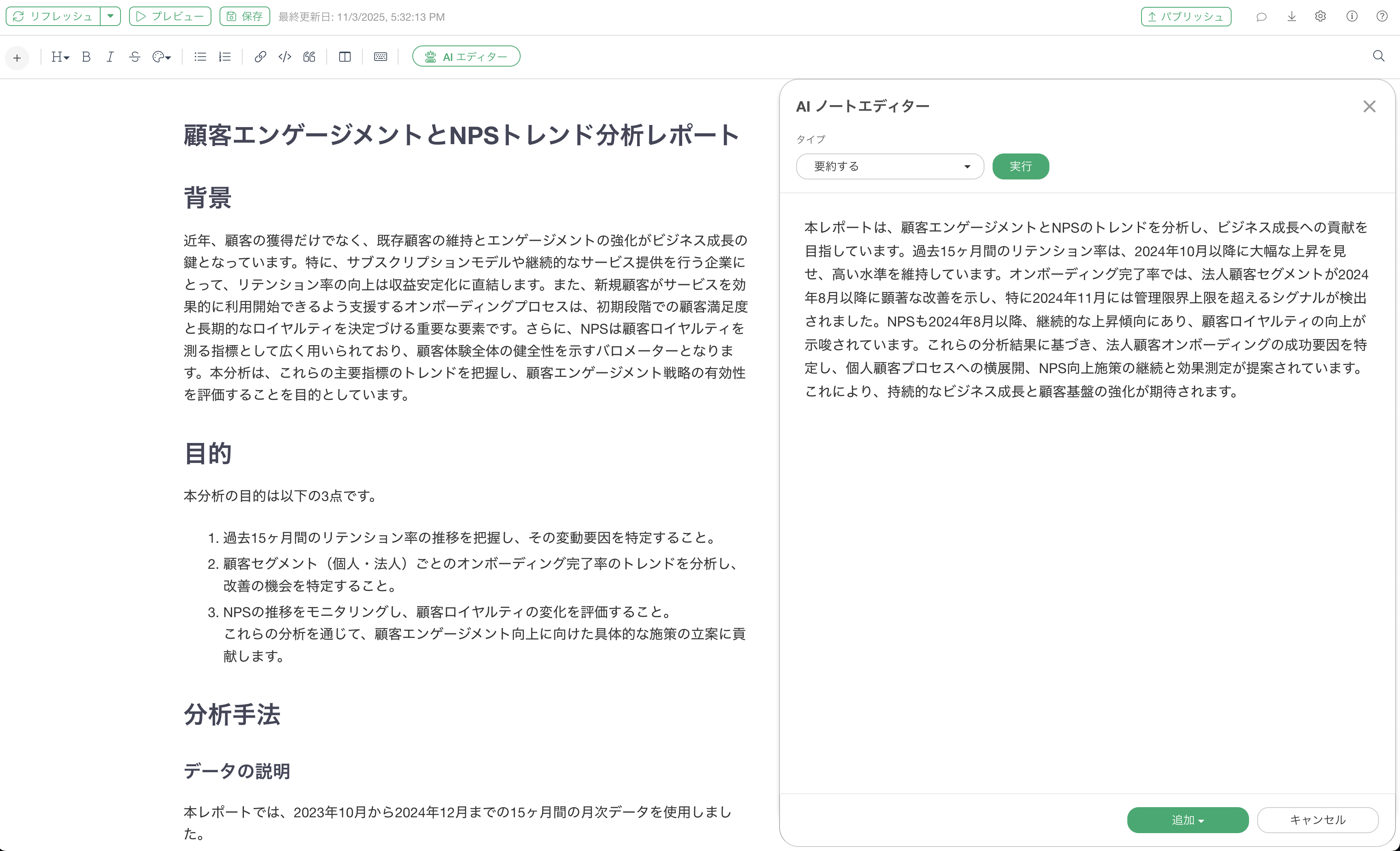Click the キャンセル button
Viewport: 1400px width, 851px height.
click(x=1317, y=820)
